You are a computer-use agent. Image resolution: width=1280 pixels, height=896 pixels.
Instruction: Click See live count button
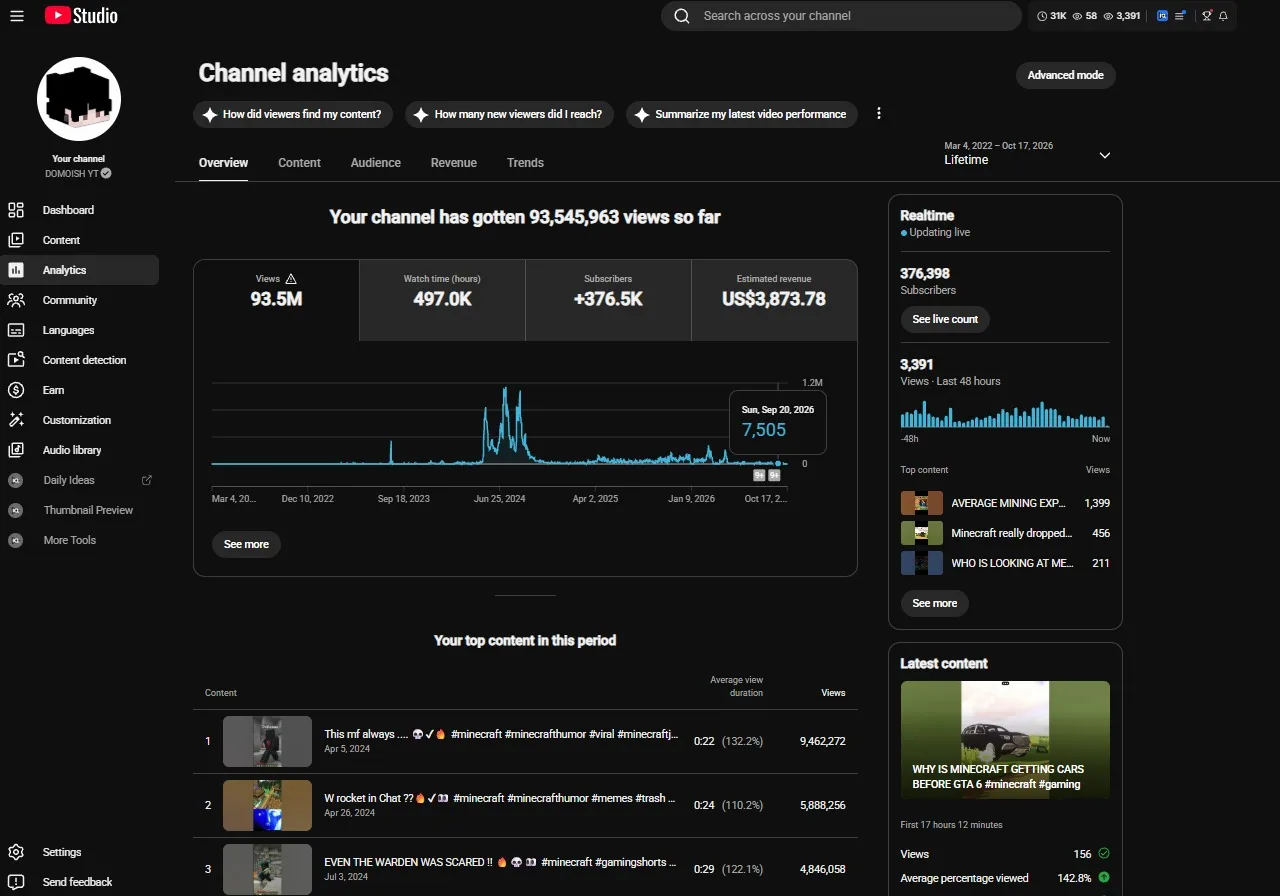[945, 319]
